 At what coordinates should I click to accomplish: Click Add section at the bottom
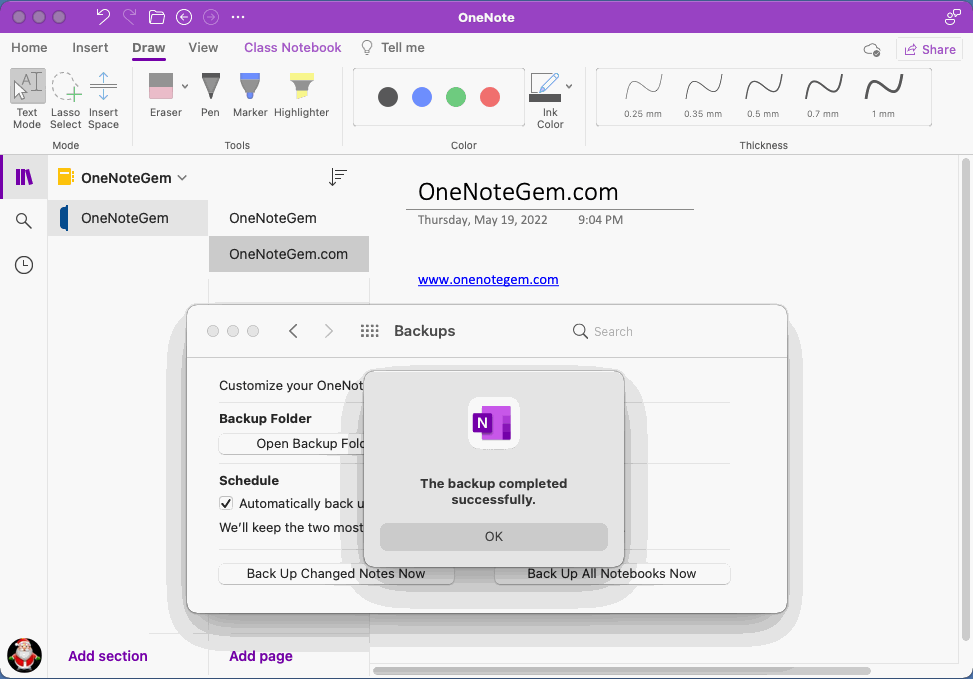(x=108, y=656)
